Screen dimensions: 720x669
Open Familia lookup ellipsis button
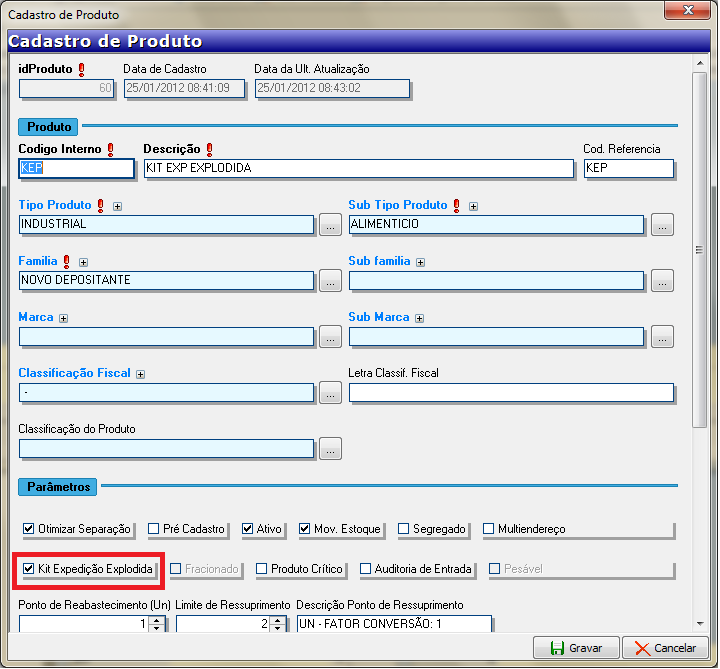tap(330, 281)
